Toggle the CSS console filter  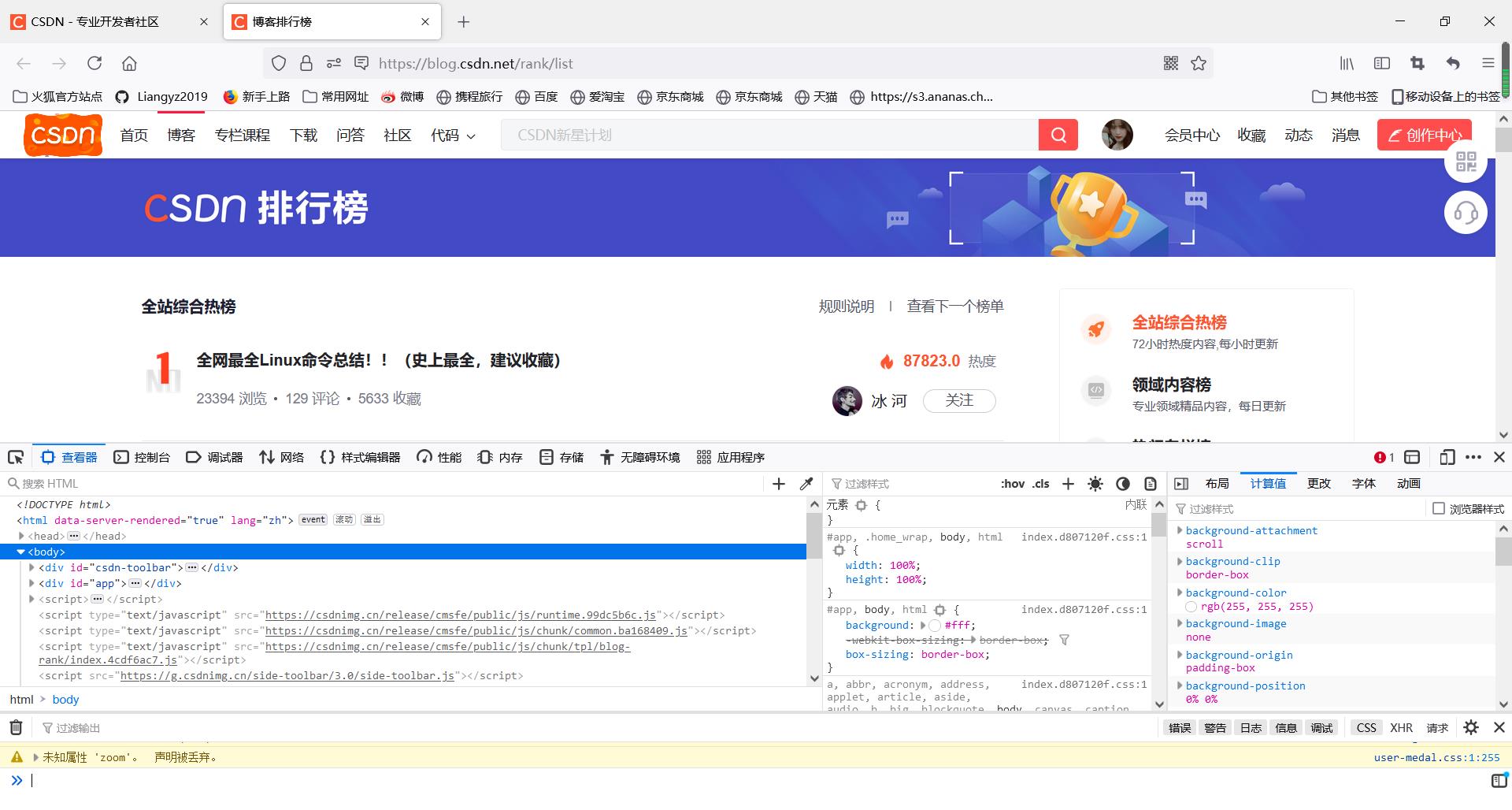pos(1366,728)
